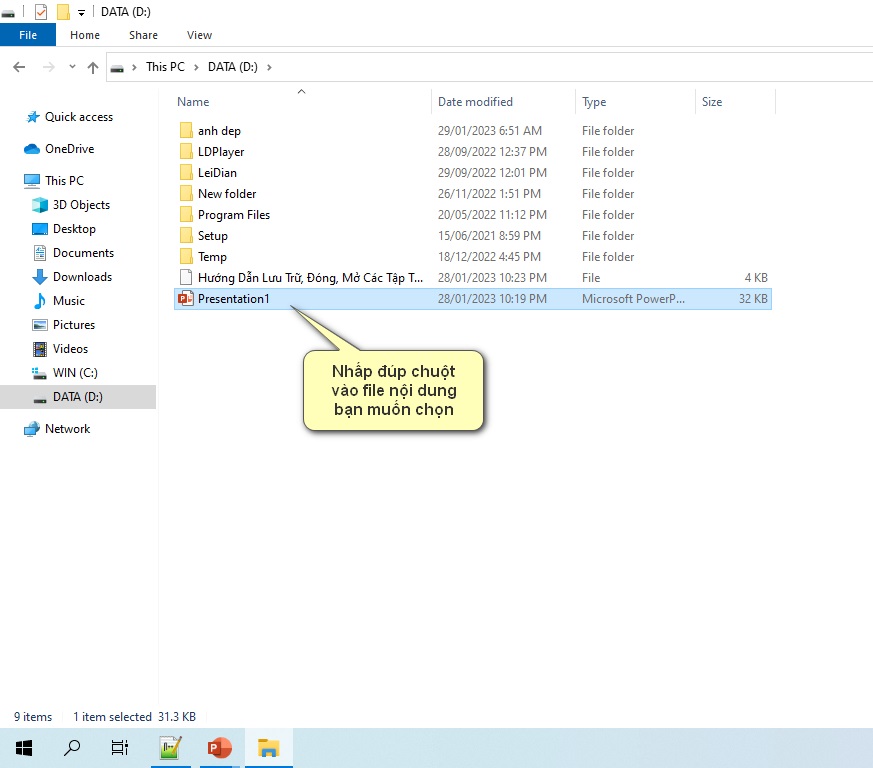The height and width of the screenshot is (768, 873).
Task: Select the LDPlayer folder icon
Action: pyautogui.click(x=186, y=151)
